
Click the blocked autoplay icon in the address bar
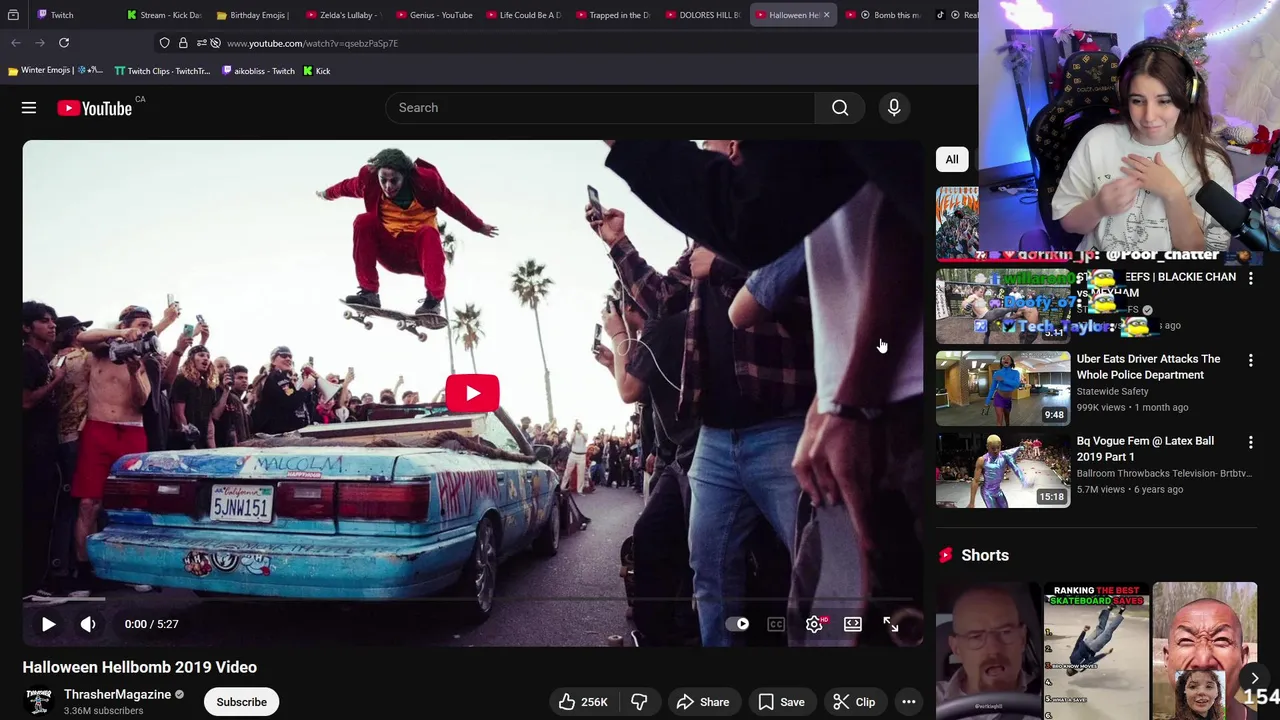click(x=215, y=43)
